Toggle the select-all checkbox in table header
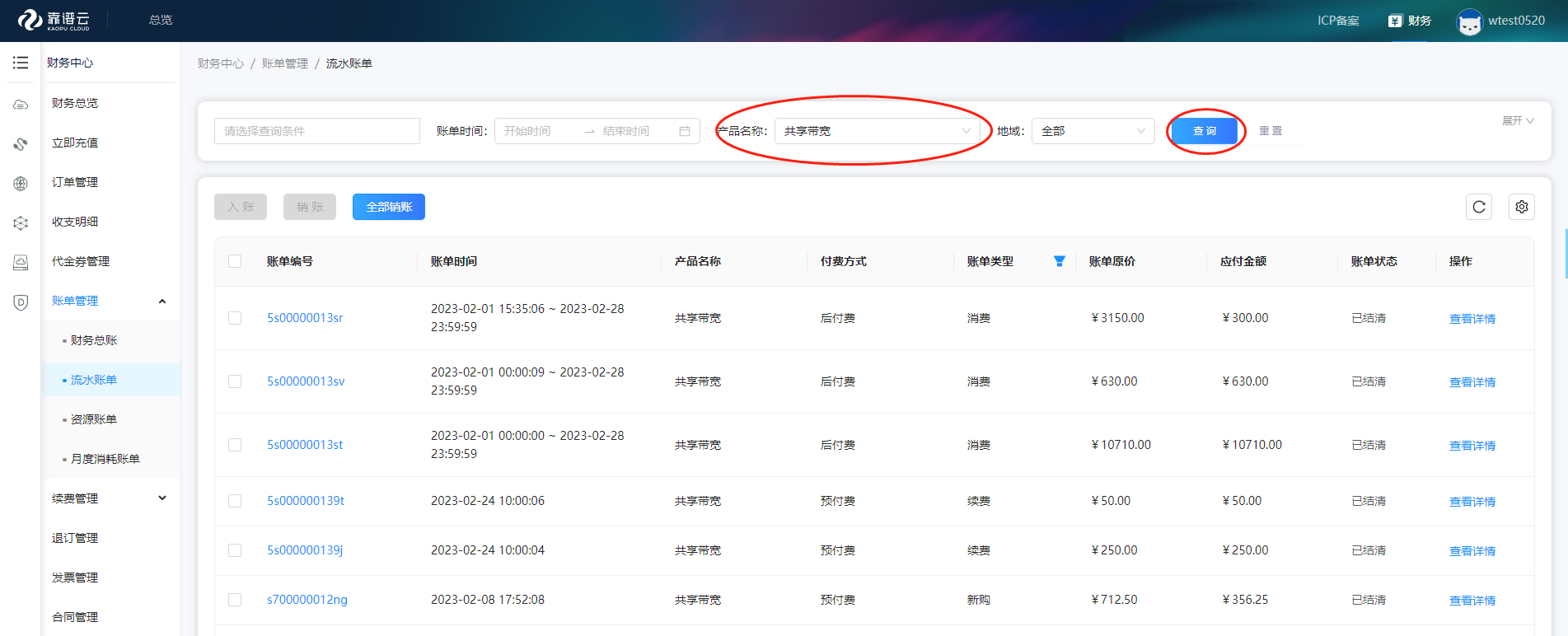1568x636 pixels. coord(235,261)
